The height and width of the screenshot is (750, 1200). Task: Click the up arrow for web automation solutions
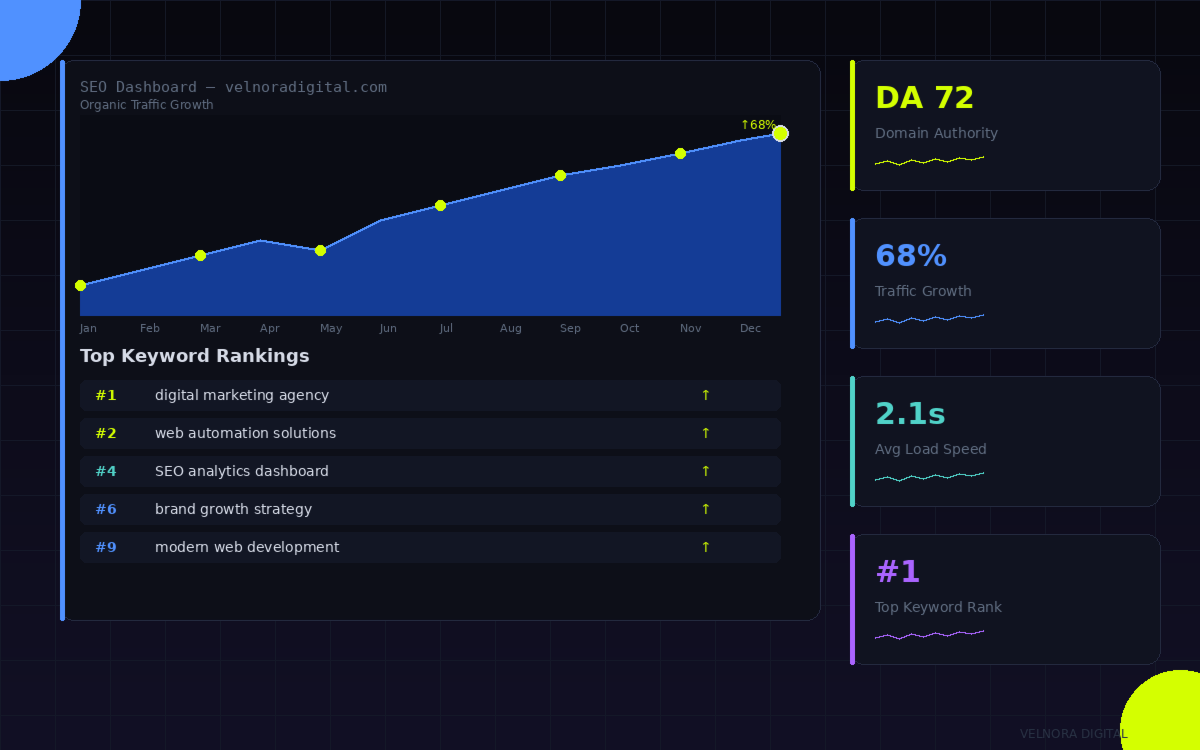click(x=705, y=433)
